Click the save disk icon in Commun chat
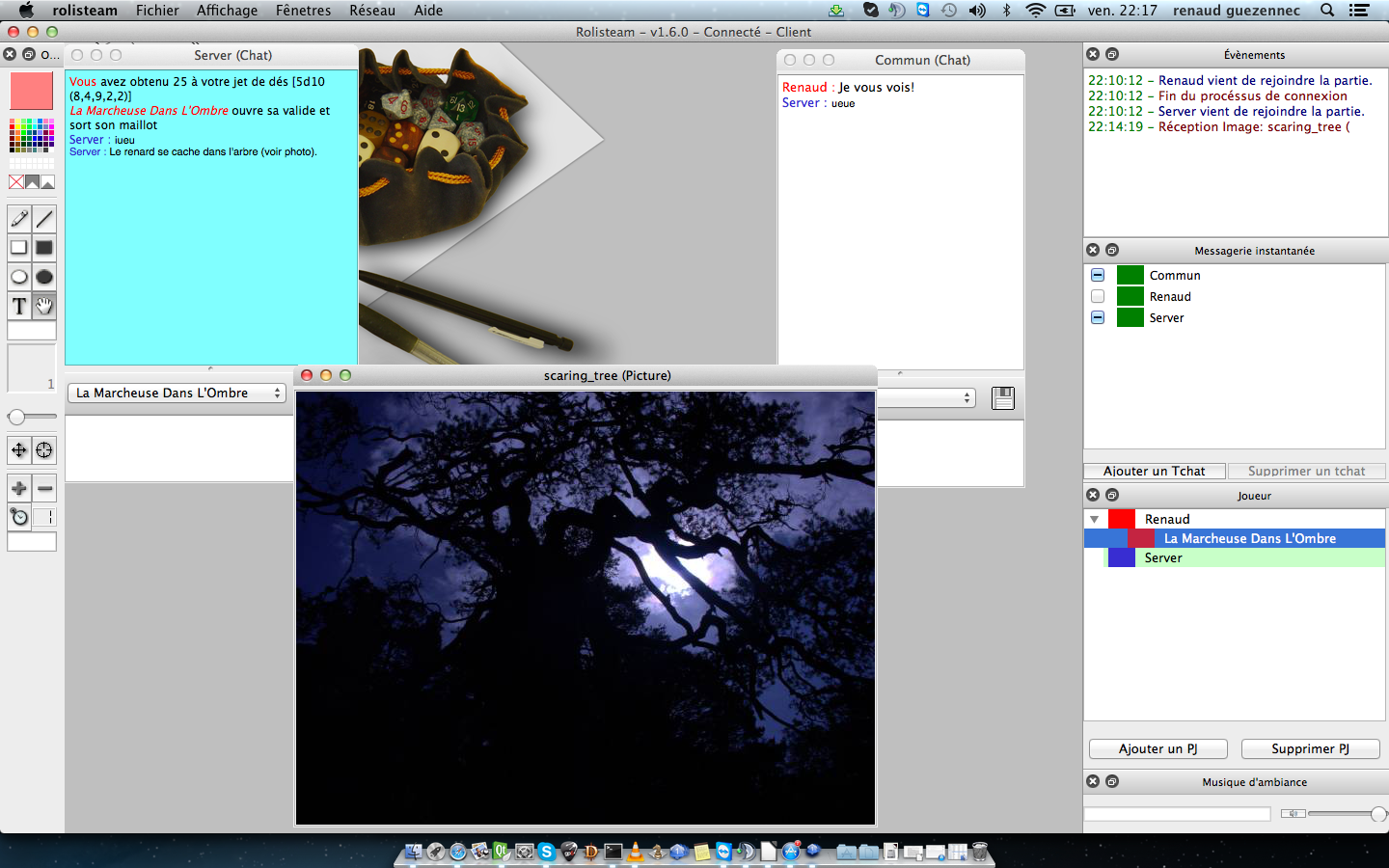 1003,398
